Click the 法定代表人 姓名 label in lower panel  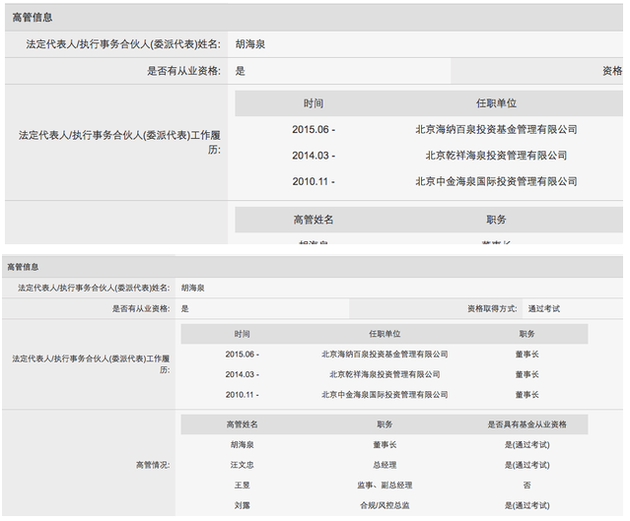94,288
